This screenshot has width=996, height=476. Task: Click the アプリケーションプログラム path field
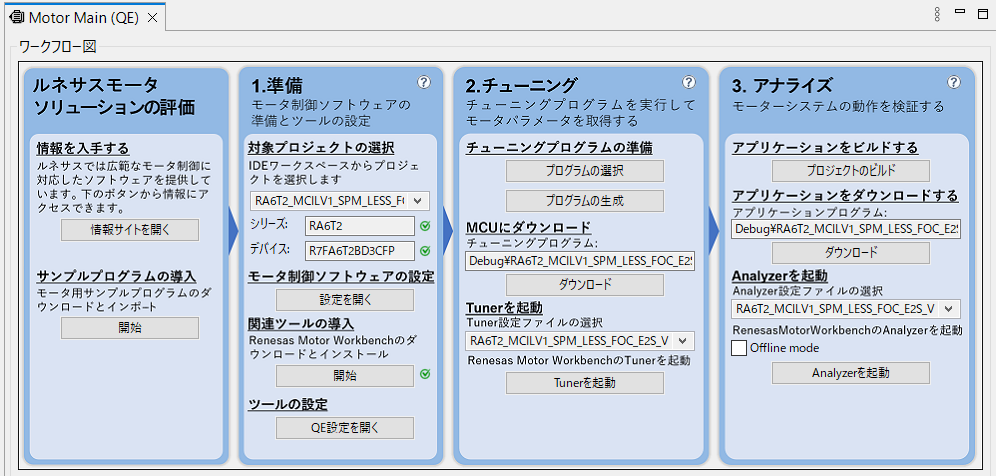click(846, 229)
